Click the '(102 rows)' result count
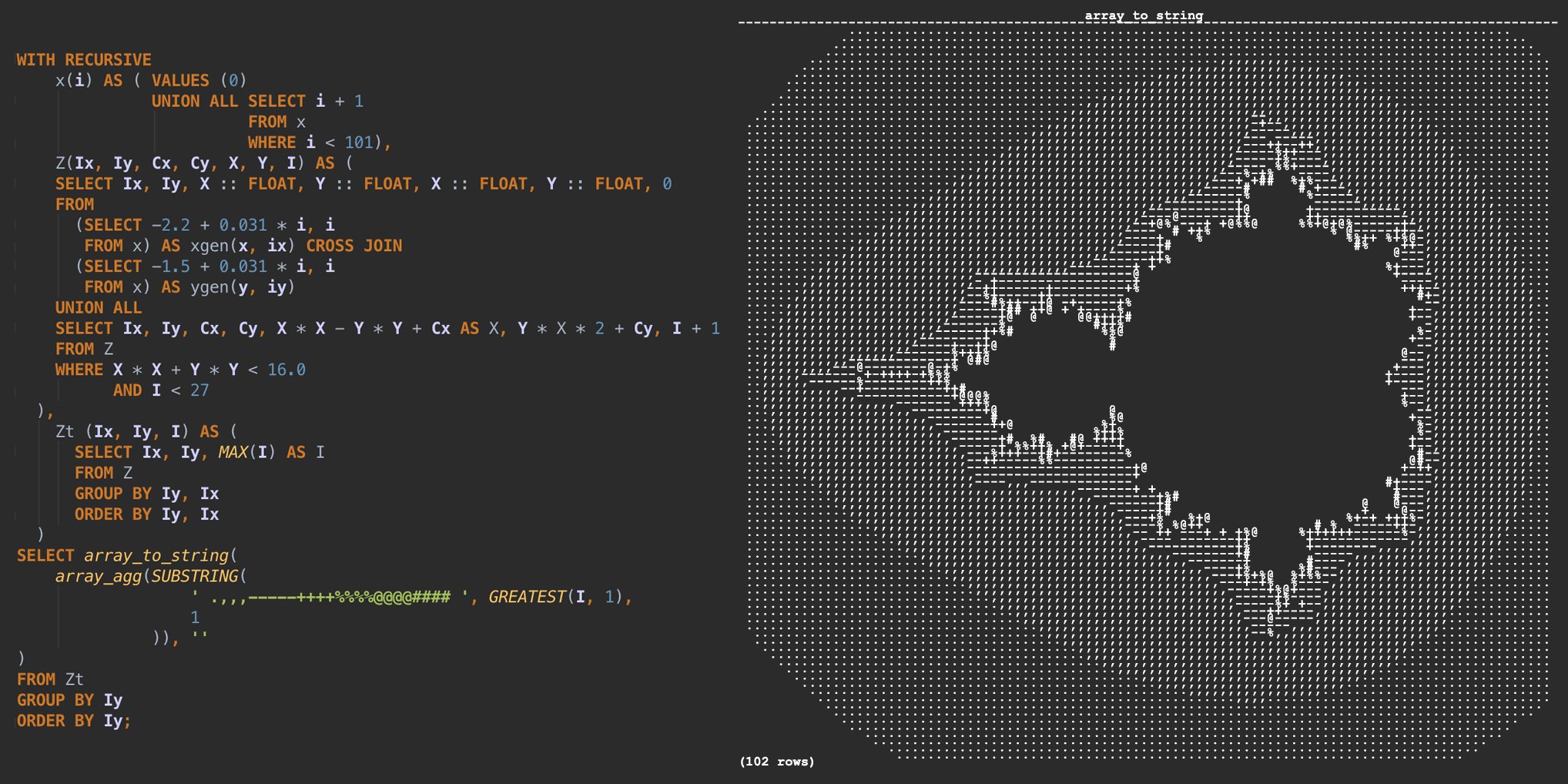1568x784 pixels. tap(777, 762)
